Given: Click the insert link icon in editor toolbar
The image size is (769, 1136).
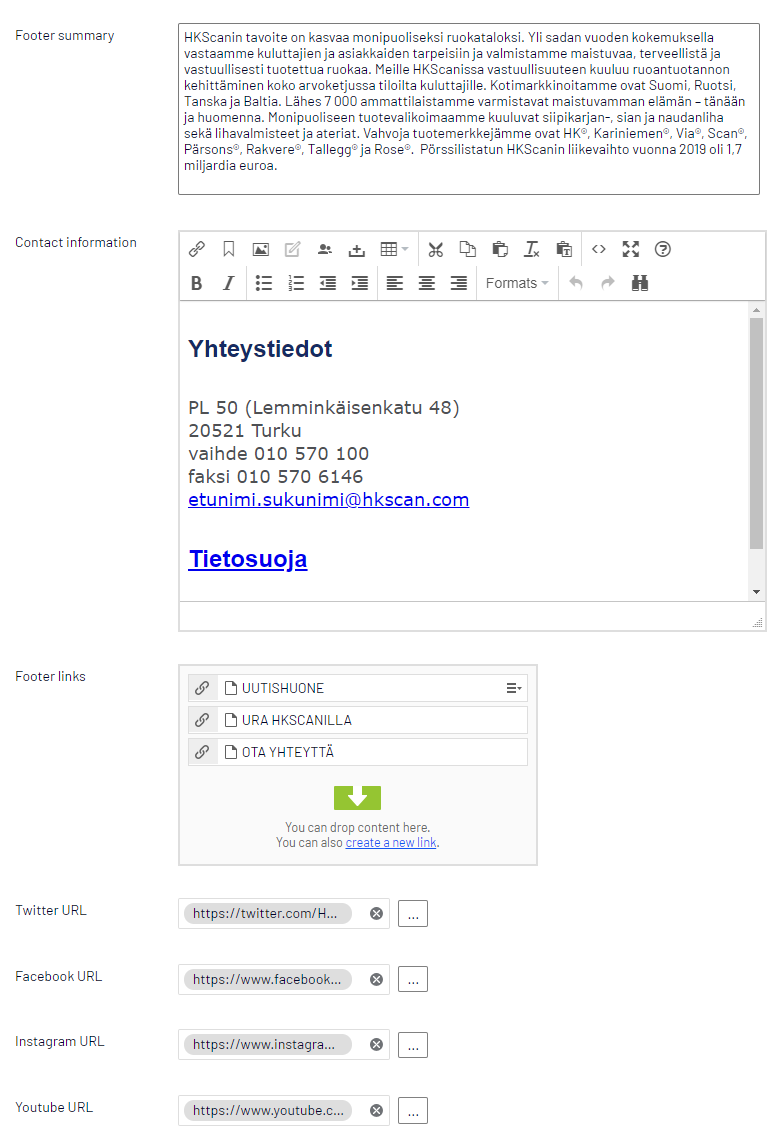Looking at the screenshot, I should pos(197,249).
